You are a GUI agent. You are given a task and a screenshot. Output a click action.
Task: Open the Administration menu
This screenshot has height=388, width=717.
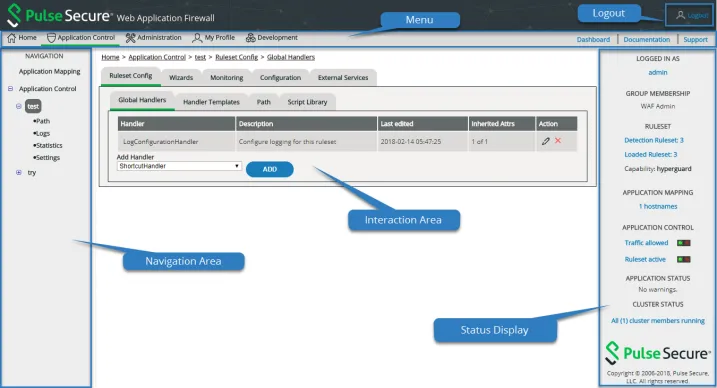point(154,38)
